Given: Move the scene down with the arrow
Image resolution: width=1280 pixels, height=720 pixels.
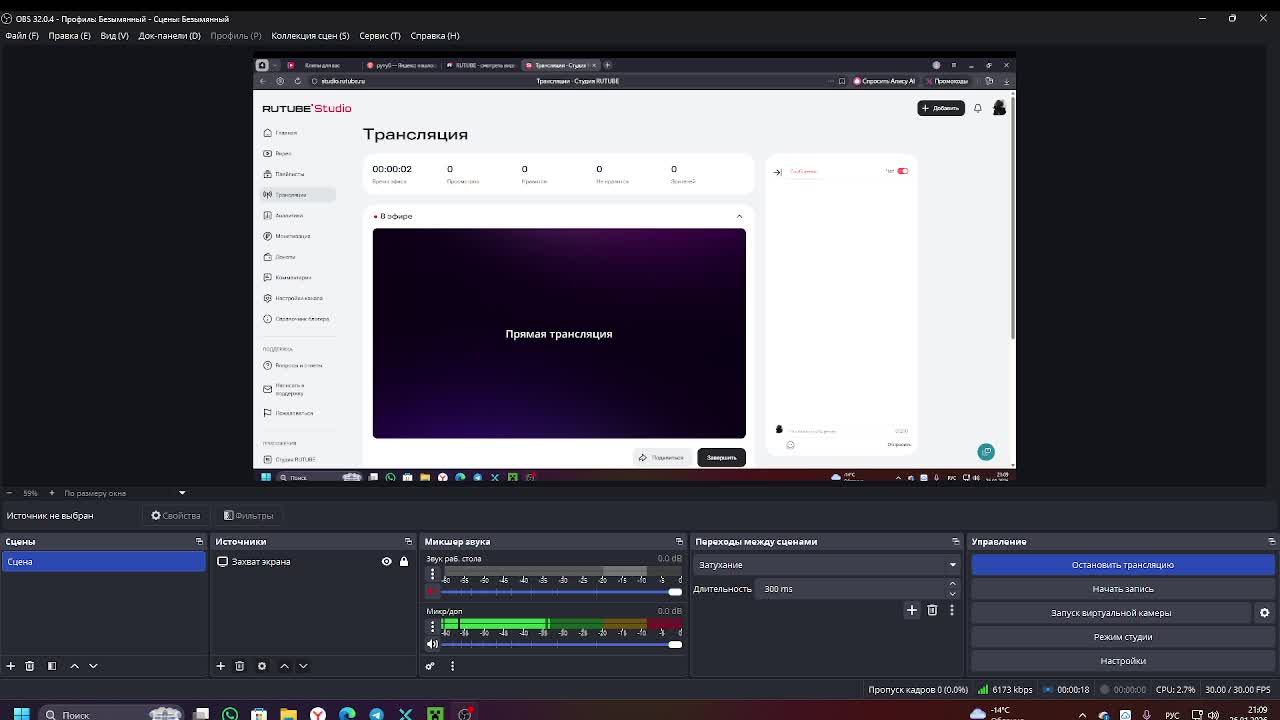Looking at the screenshot, I should click(93, 666).
